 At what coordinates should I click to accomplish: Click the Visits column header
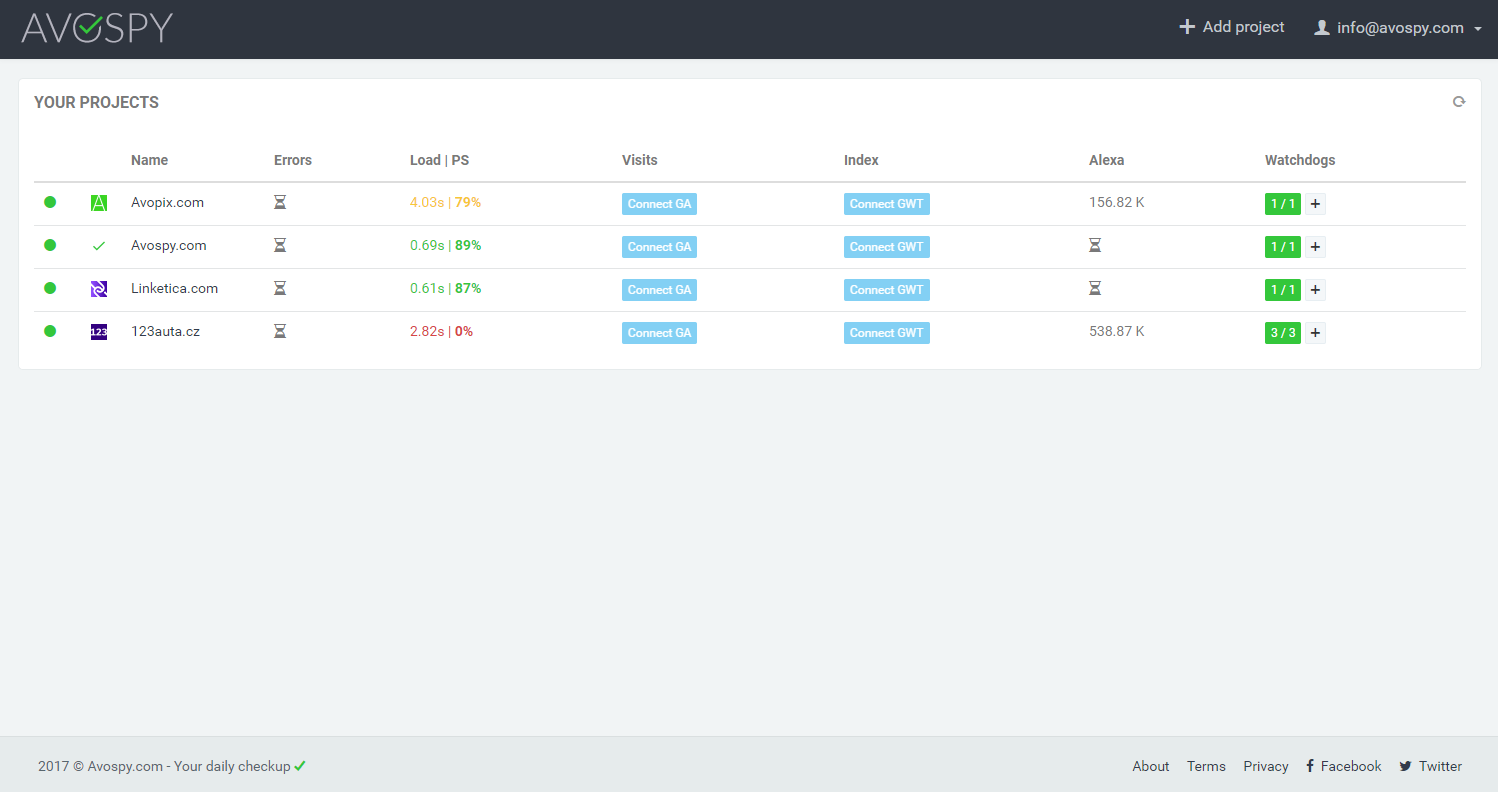coord(640,160)
